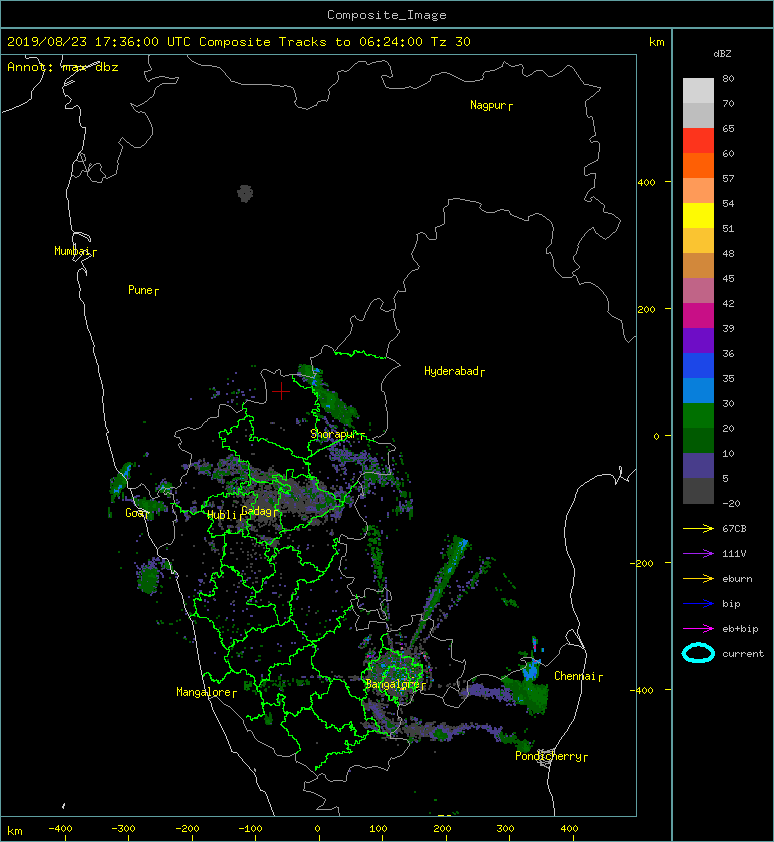Click the 200 km vertical axis label
This screenshot has width=774, height=842.
click(646, 309)
